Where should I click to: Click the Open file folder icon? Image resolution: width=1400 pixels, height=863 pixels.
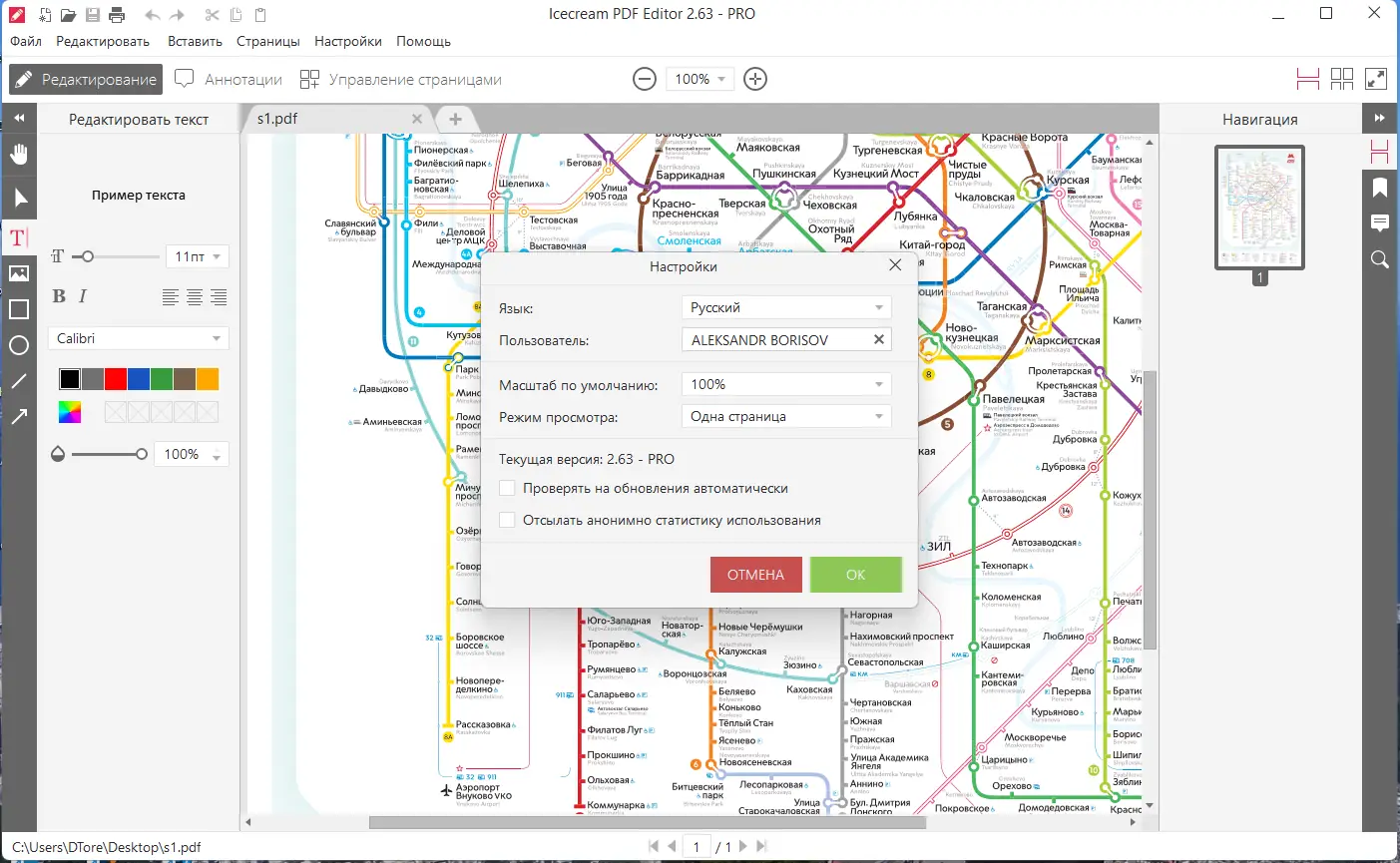[x=68, y=15]
